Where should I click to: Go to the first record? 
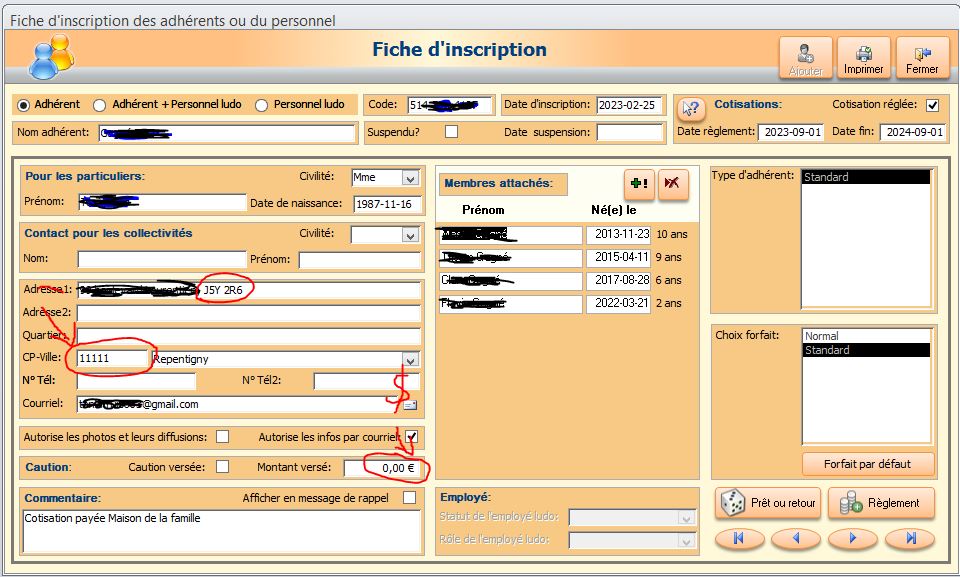click(x=738, y=538)
